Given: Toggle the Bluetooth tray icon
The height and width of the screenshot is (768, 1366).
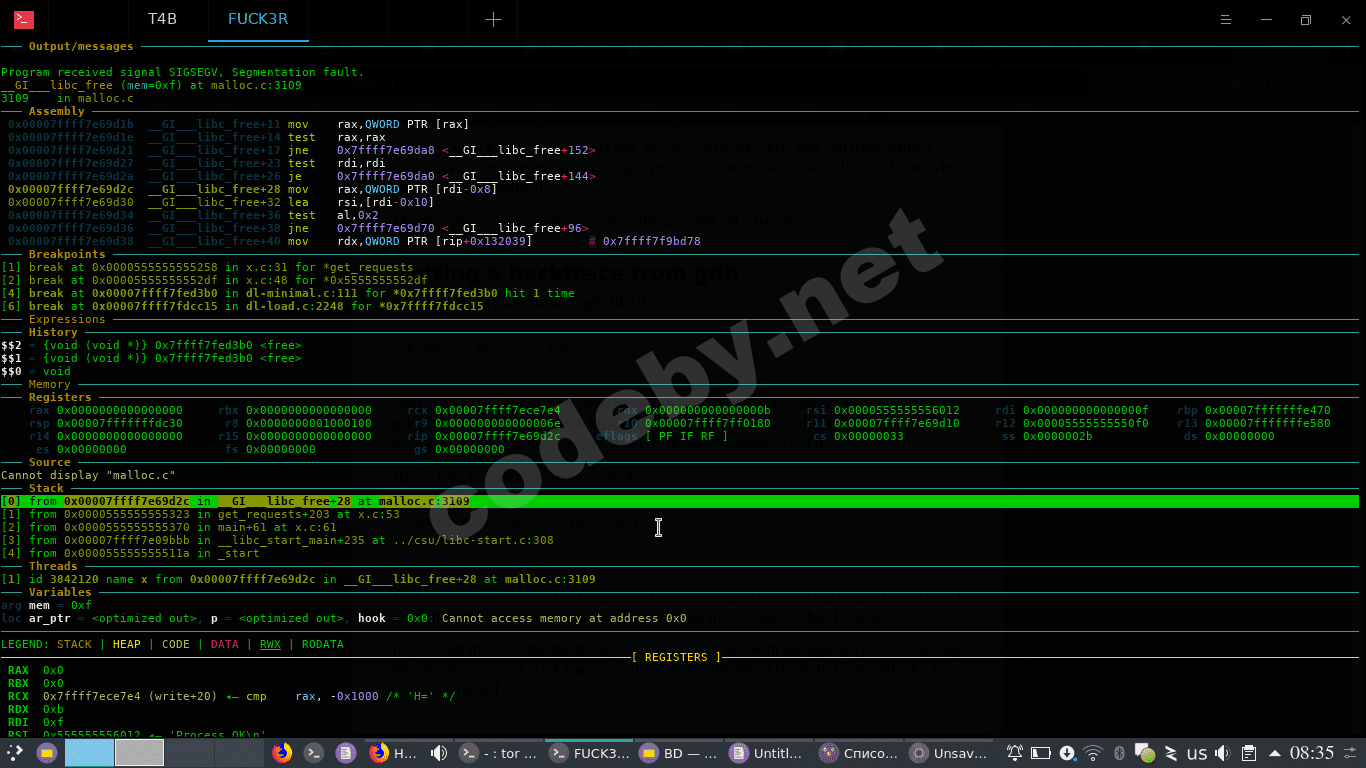Looking at the screenshot, I should pos(1120,753).
